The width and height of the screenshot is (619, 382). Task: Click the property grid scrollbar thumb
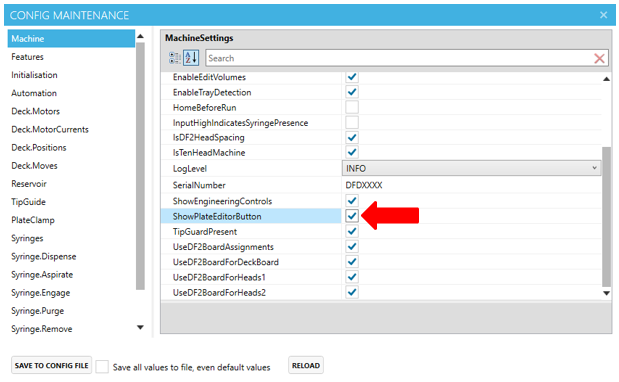click(x=606, y=216)
